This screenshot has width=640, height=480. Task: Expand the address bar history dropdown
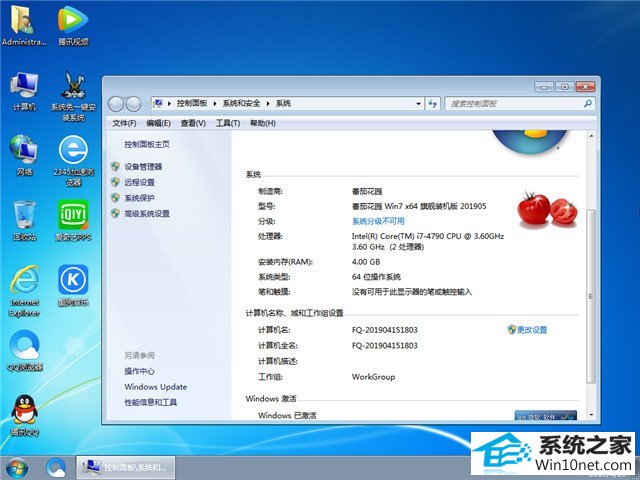pyautogui.click(x=417, y=103)
